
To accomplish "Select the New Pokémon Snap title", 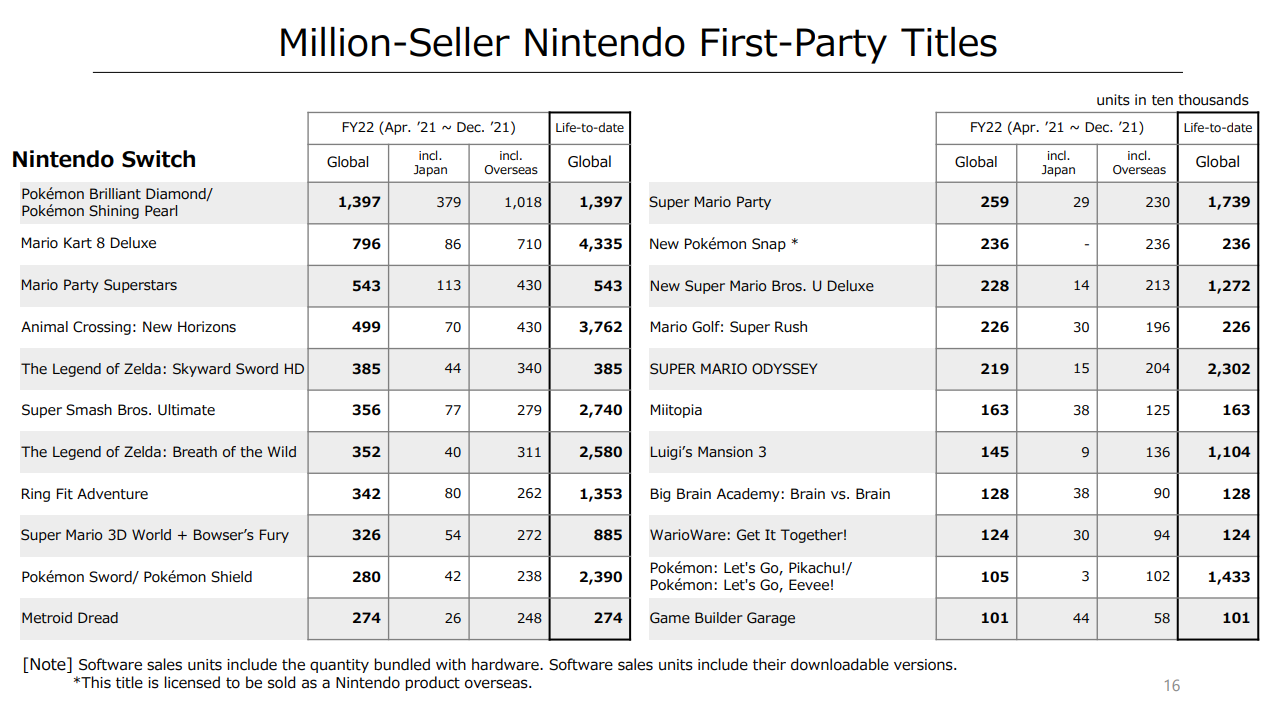I will pyautogui.click(x=723, y=244).
